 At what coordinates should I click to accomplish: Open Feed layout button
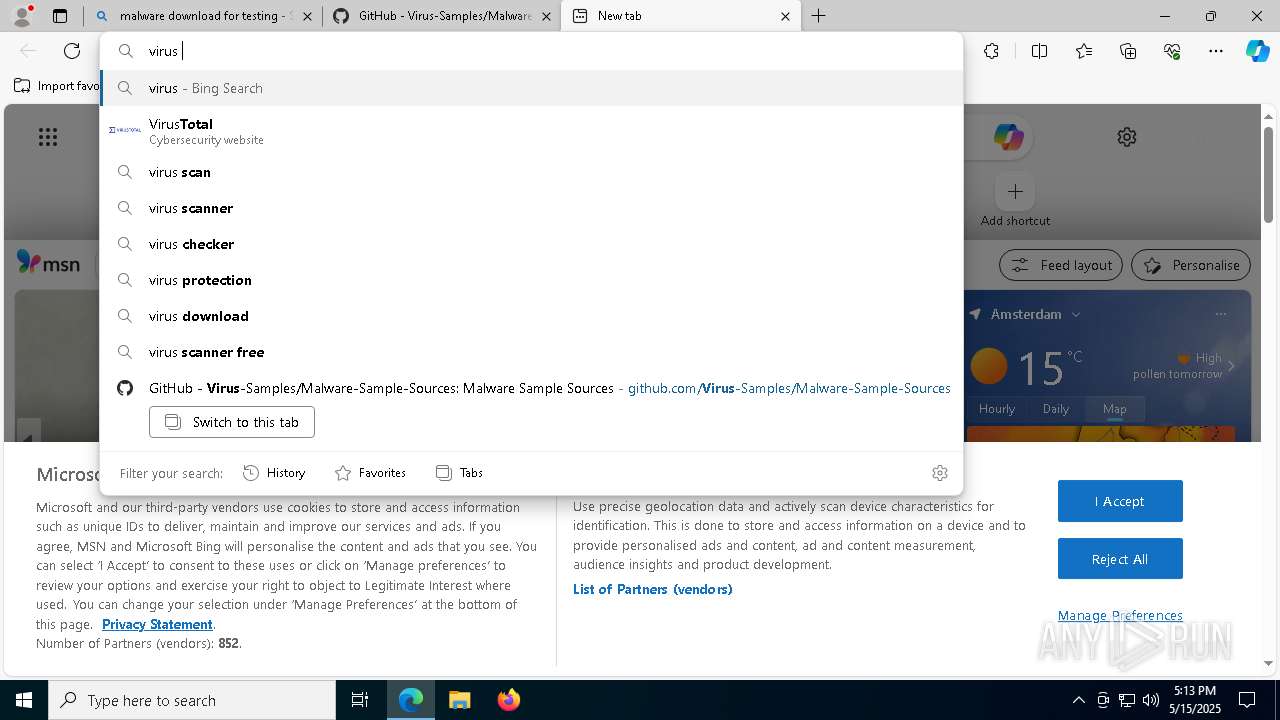1060,265
